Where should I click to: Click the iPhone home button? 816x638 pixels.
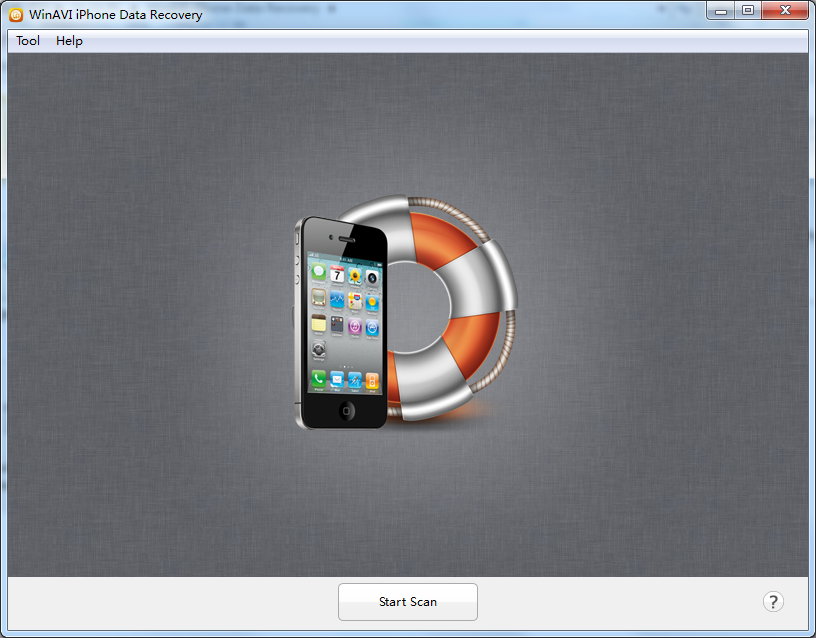click(x=347, y=411)
